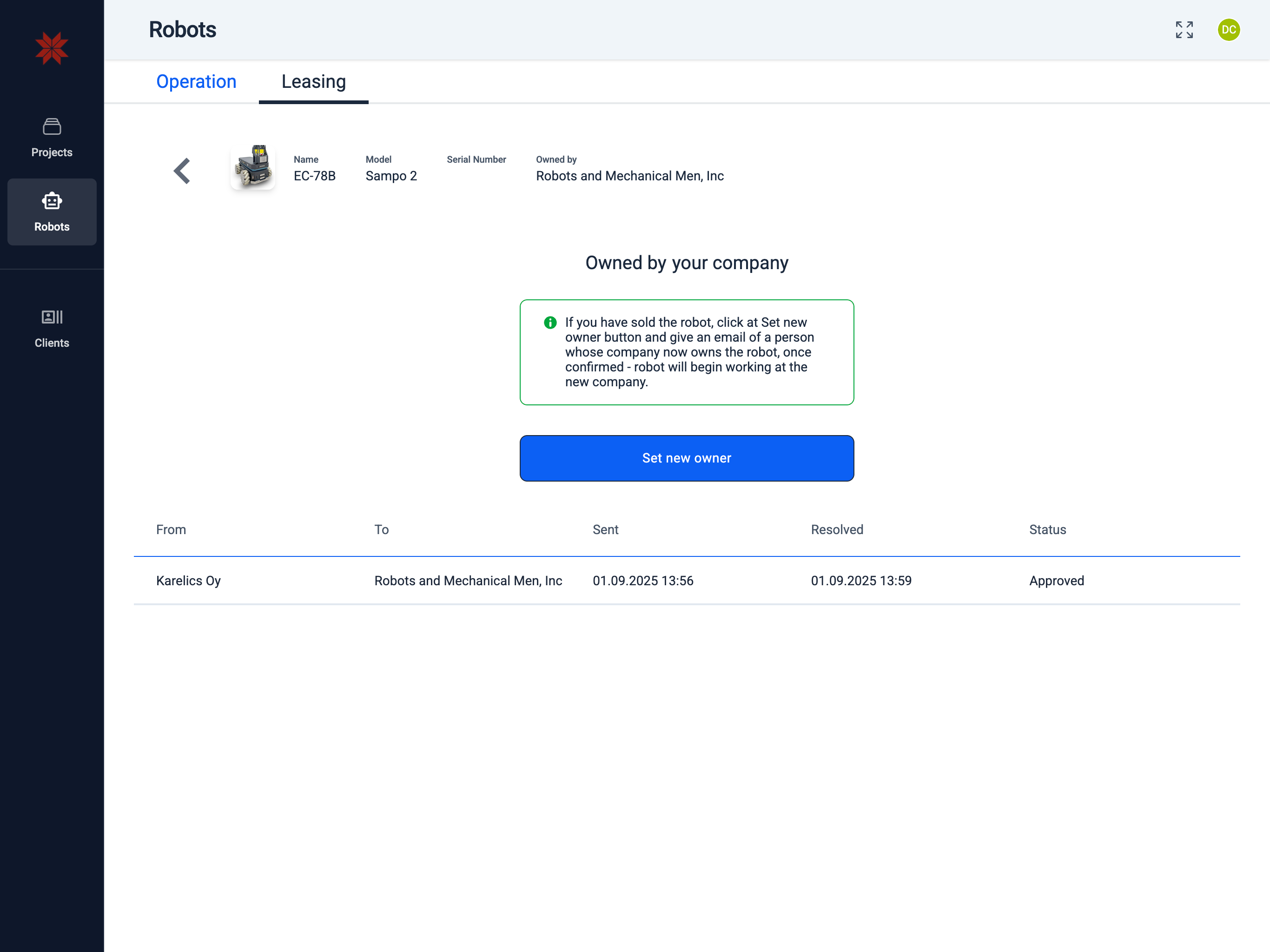Screen dimensions: 1270x952
Task: Select the Leasing tab
Action: 313,81
